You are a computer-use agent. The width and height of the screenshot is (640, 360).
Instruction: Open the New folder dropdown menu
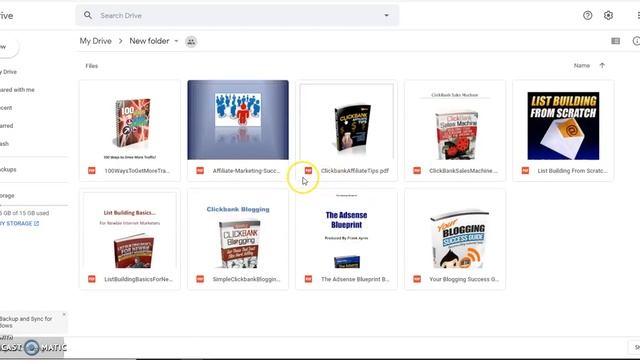(x=176, y=41)
